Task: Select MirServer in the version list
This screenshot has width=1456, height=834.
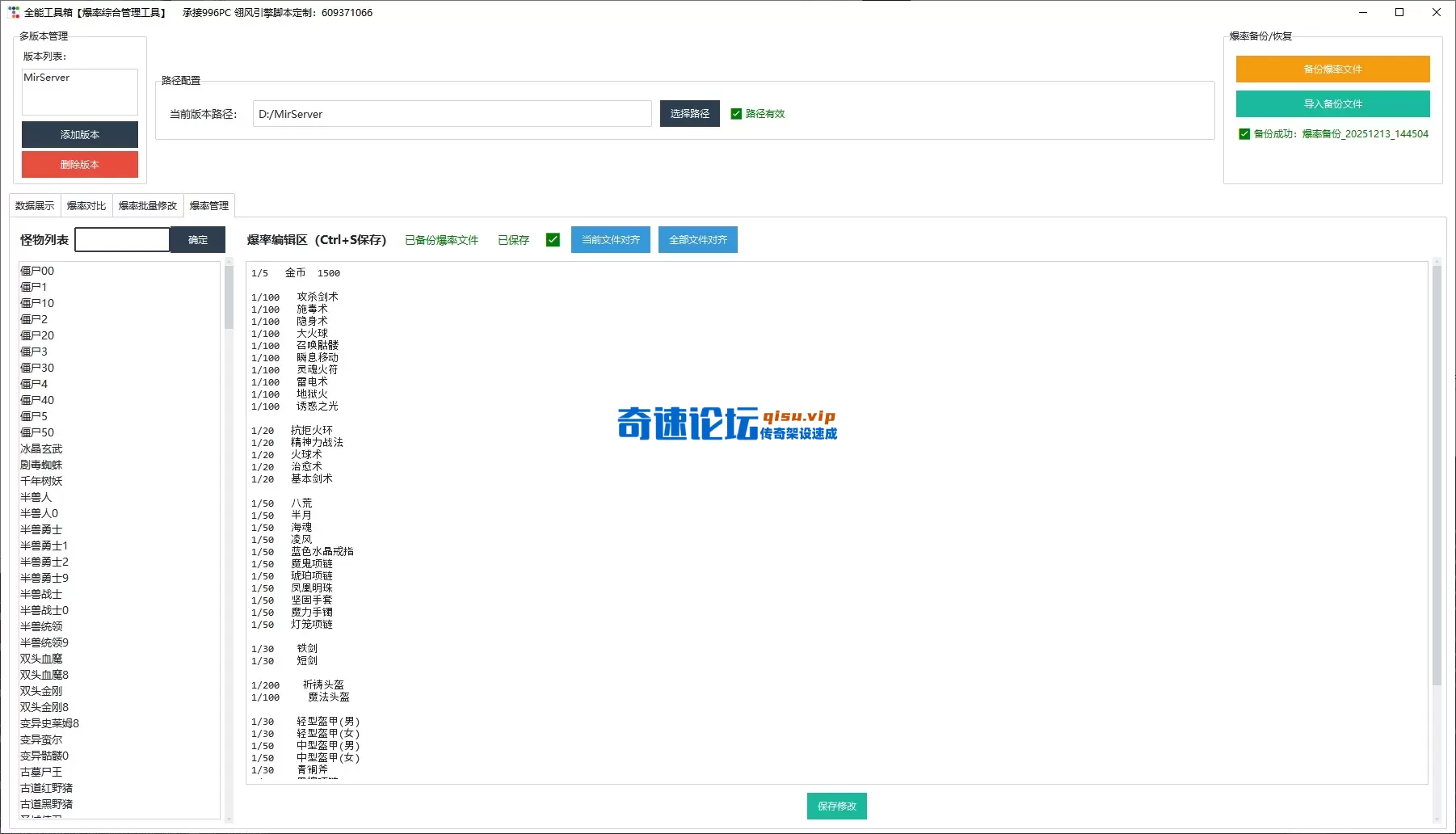Action: pyautogui.click(x=47, y=77)
